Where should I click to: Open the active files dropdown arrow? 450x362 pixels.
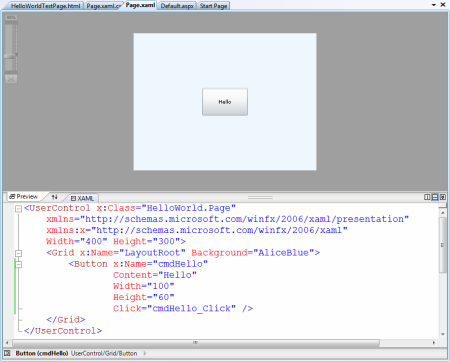pyautogui.click(x=434, y=5)
